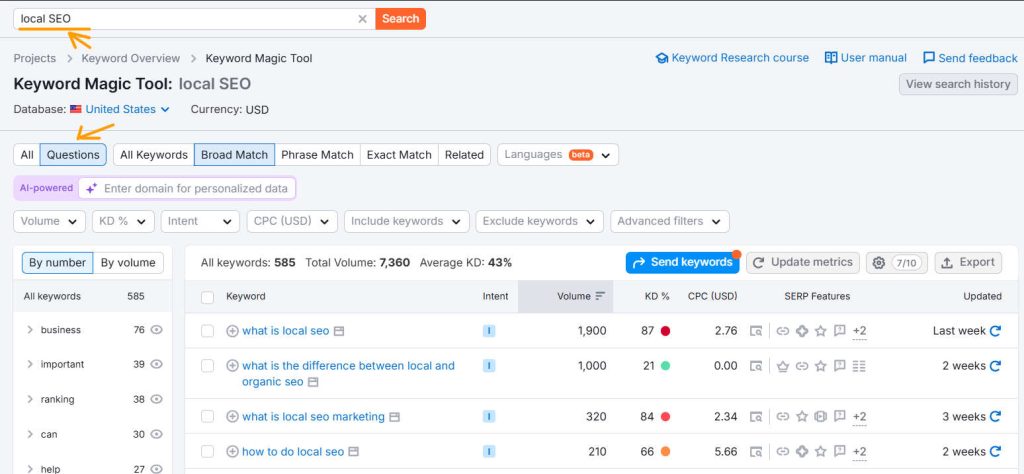Expand the can keyword group
This screenshot has height=474, width=1024.
pos(30,434)
